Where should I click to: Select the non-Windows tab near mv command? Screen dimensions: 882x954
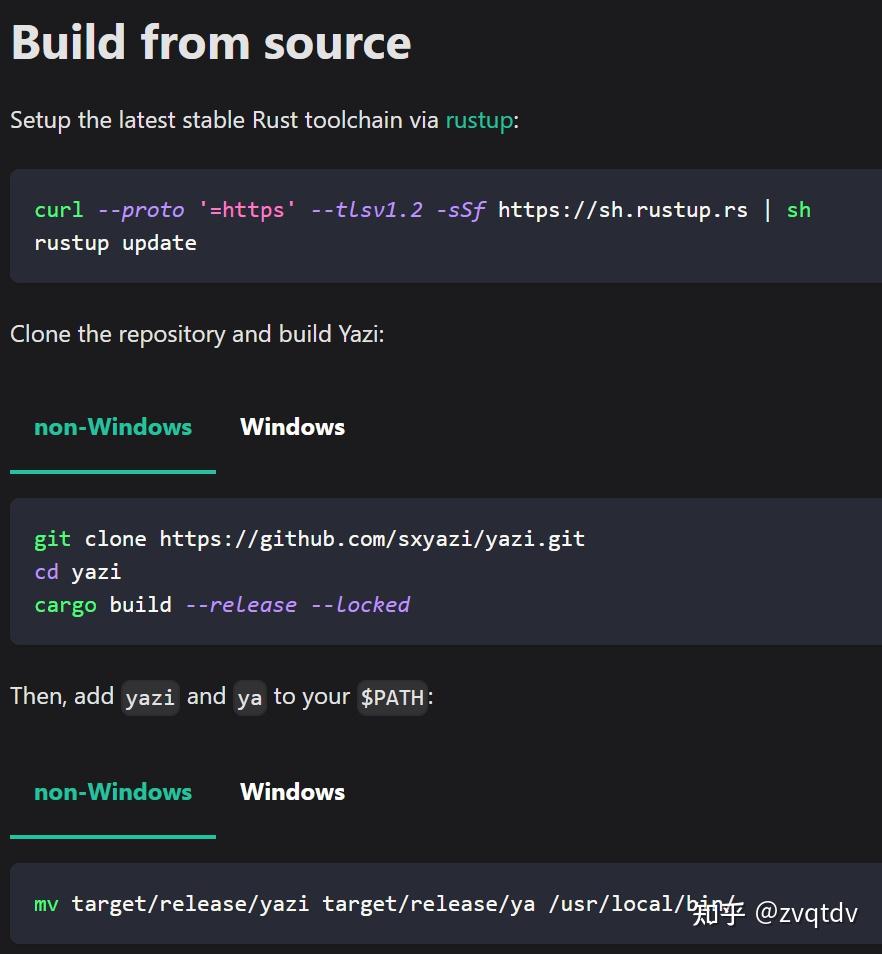tap(113, 792)
